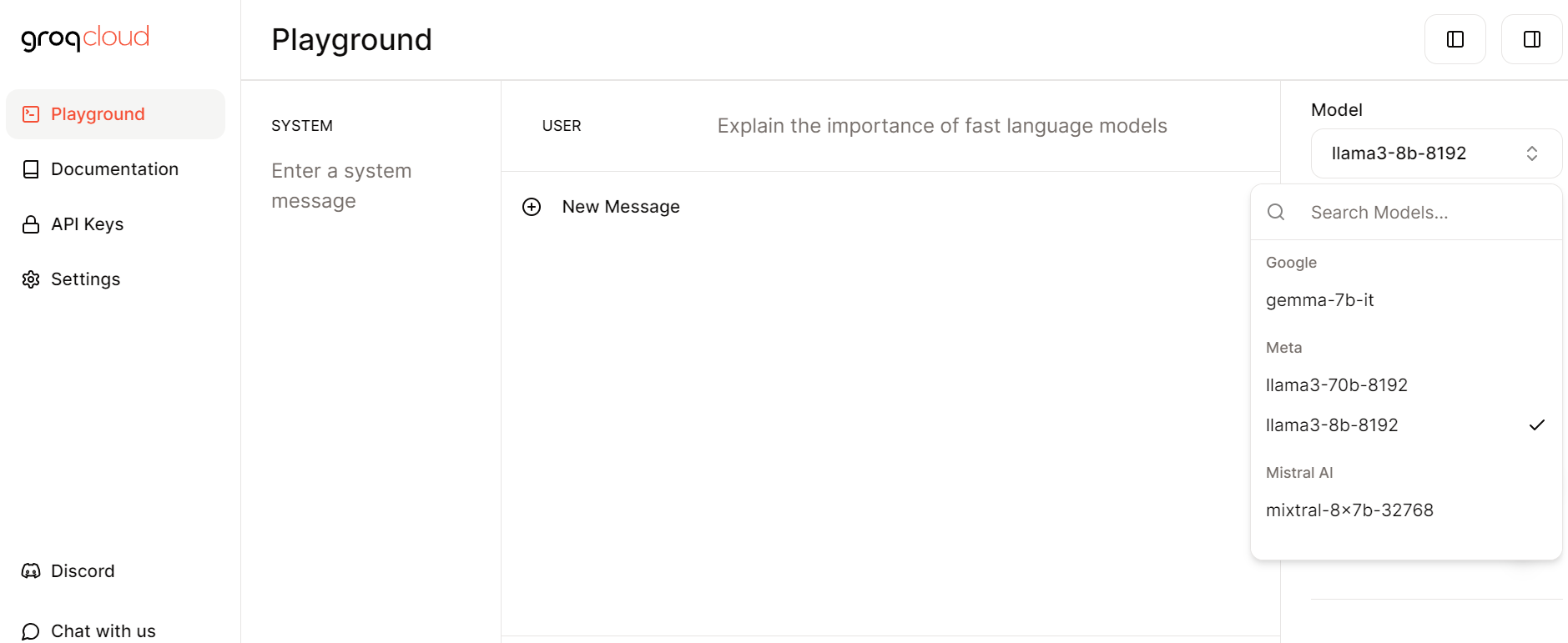
Task: Click the New Message button
Action: [x=620, y=207]
